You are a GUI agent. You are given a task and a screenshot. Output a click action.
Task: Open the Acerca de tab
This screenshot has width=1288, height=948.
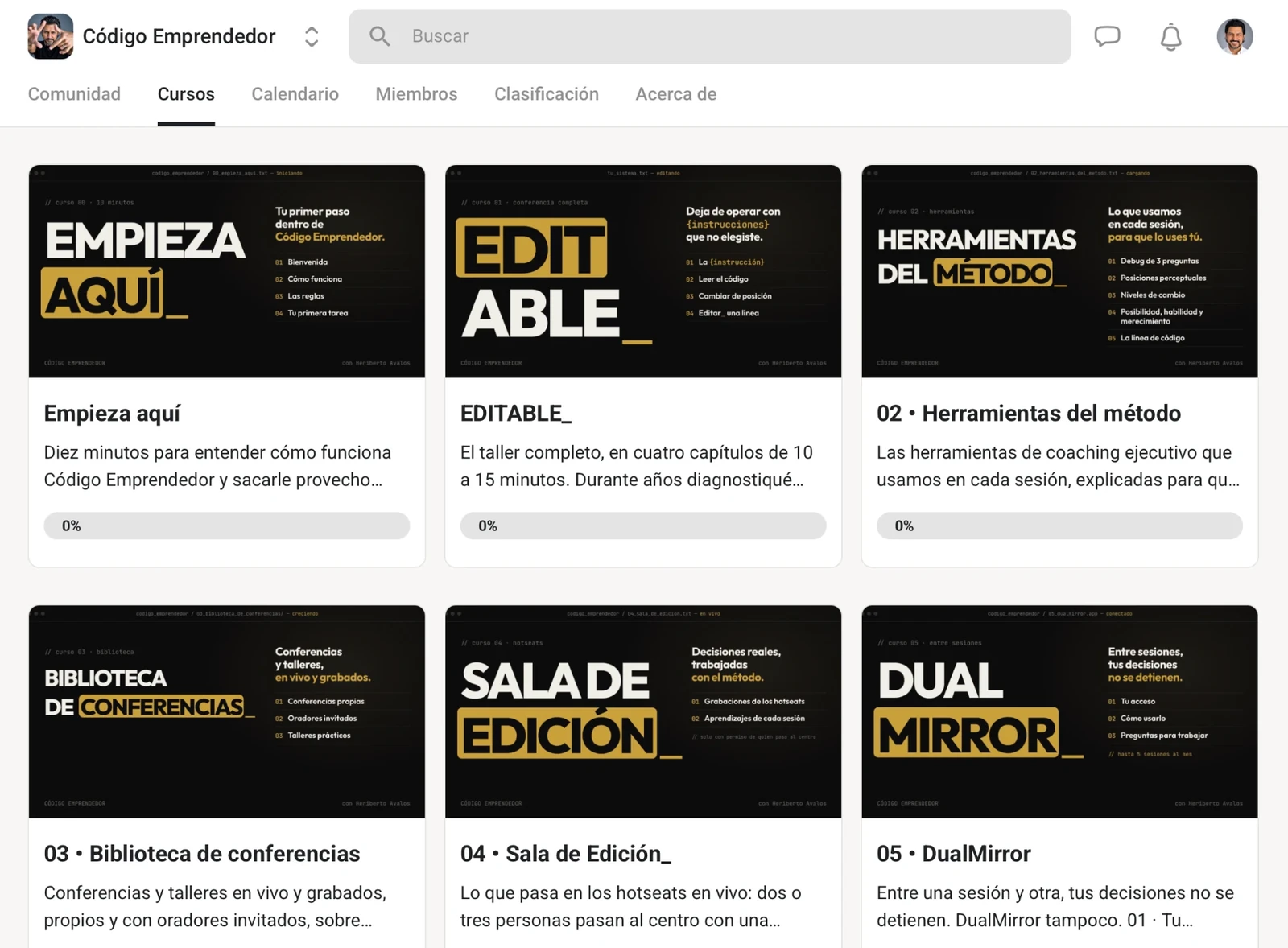point(675,94)
